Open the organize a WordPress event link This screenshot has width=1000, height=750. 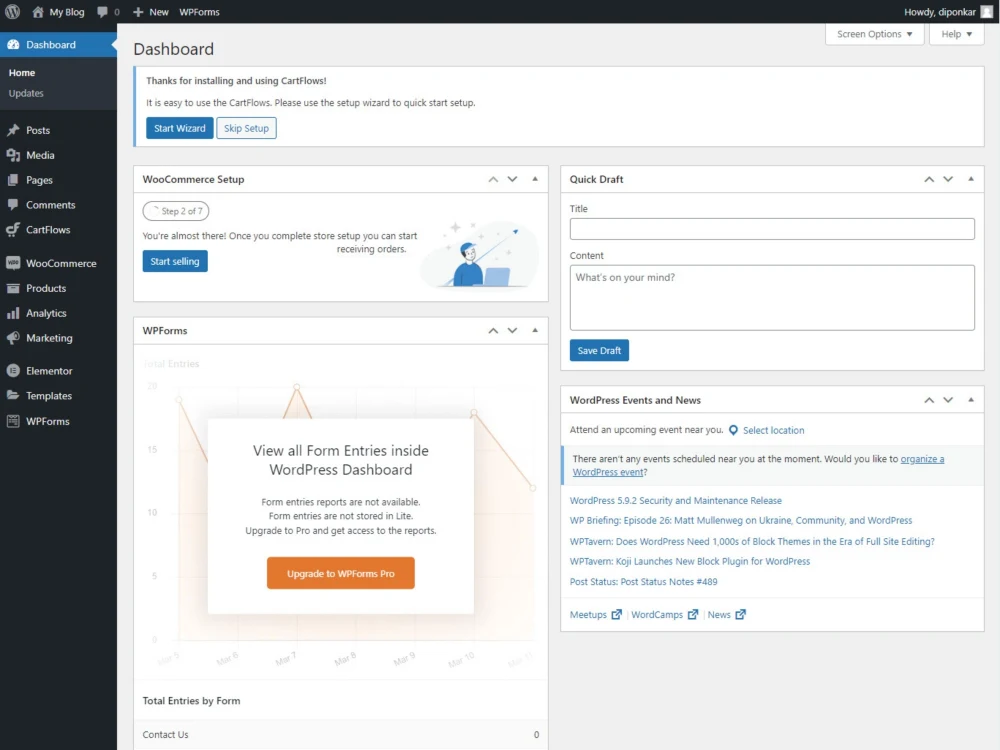pyautogui.click(x=758, y=466)
